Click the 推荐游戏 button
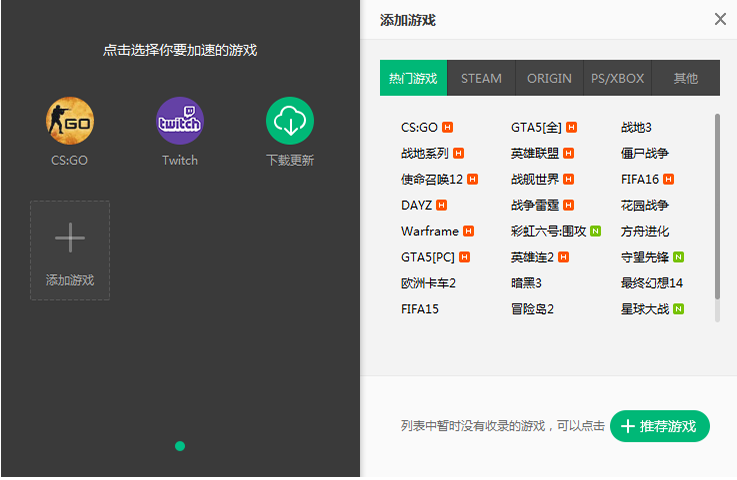The image size is (737, 480). 659,426
